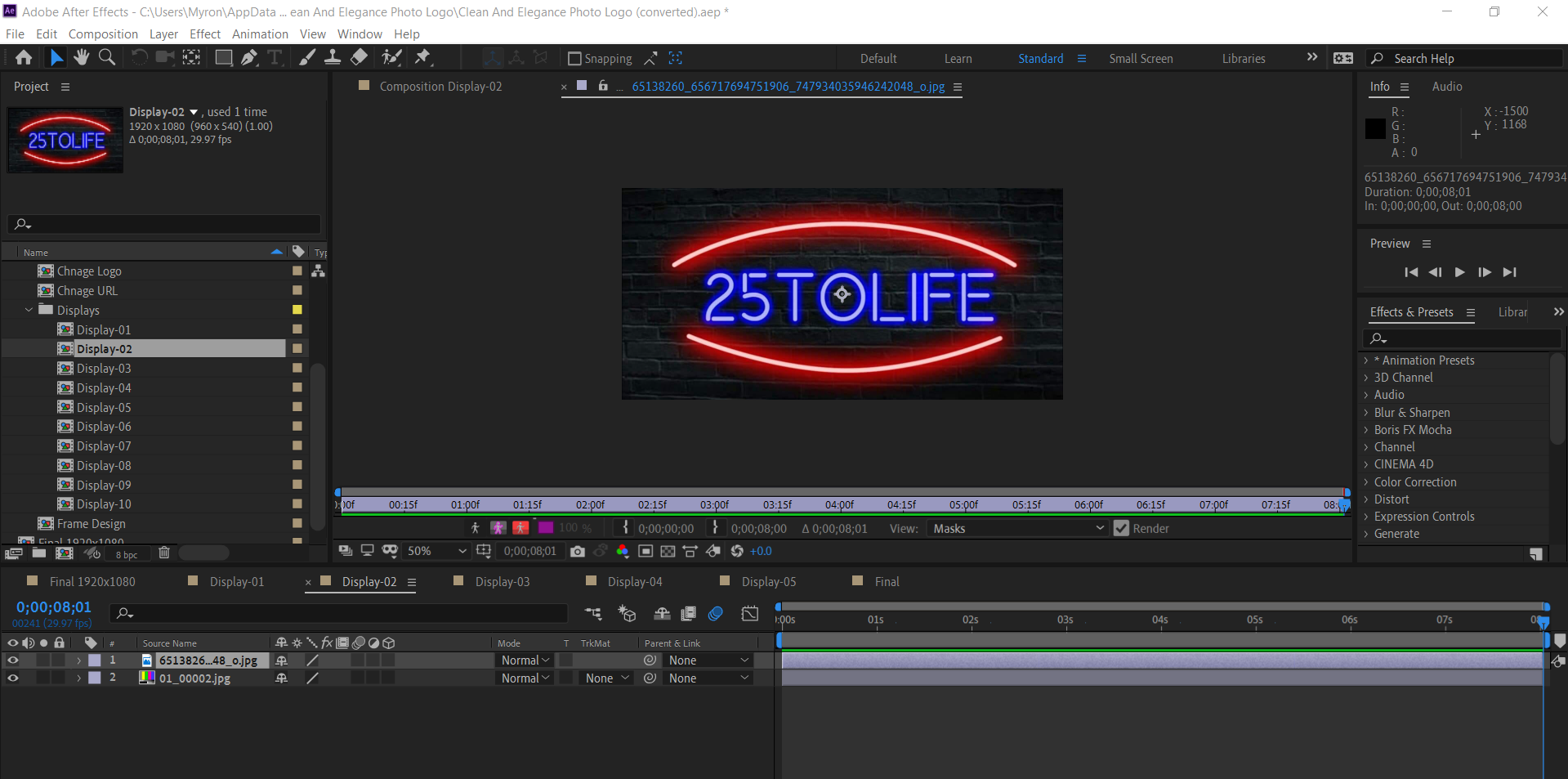
Task: Select the Roto Brush tool
Action: [392, 57]
